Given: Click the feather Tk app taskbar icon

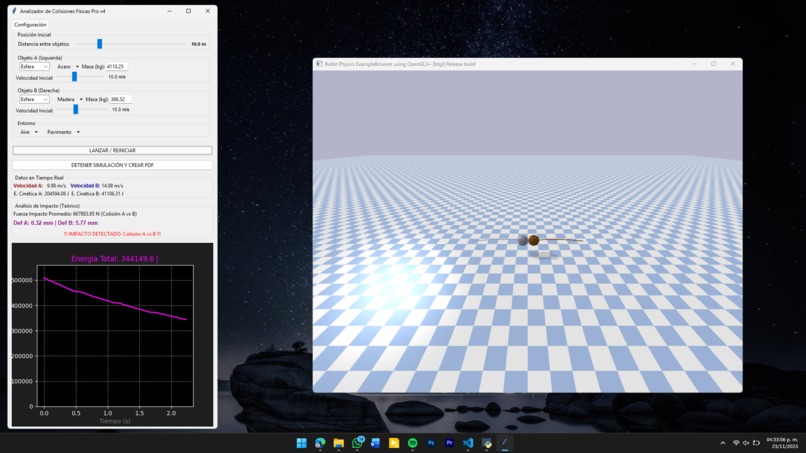Looking at the screenshot, I should coord(505,443).
